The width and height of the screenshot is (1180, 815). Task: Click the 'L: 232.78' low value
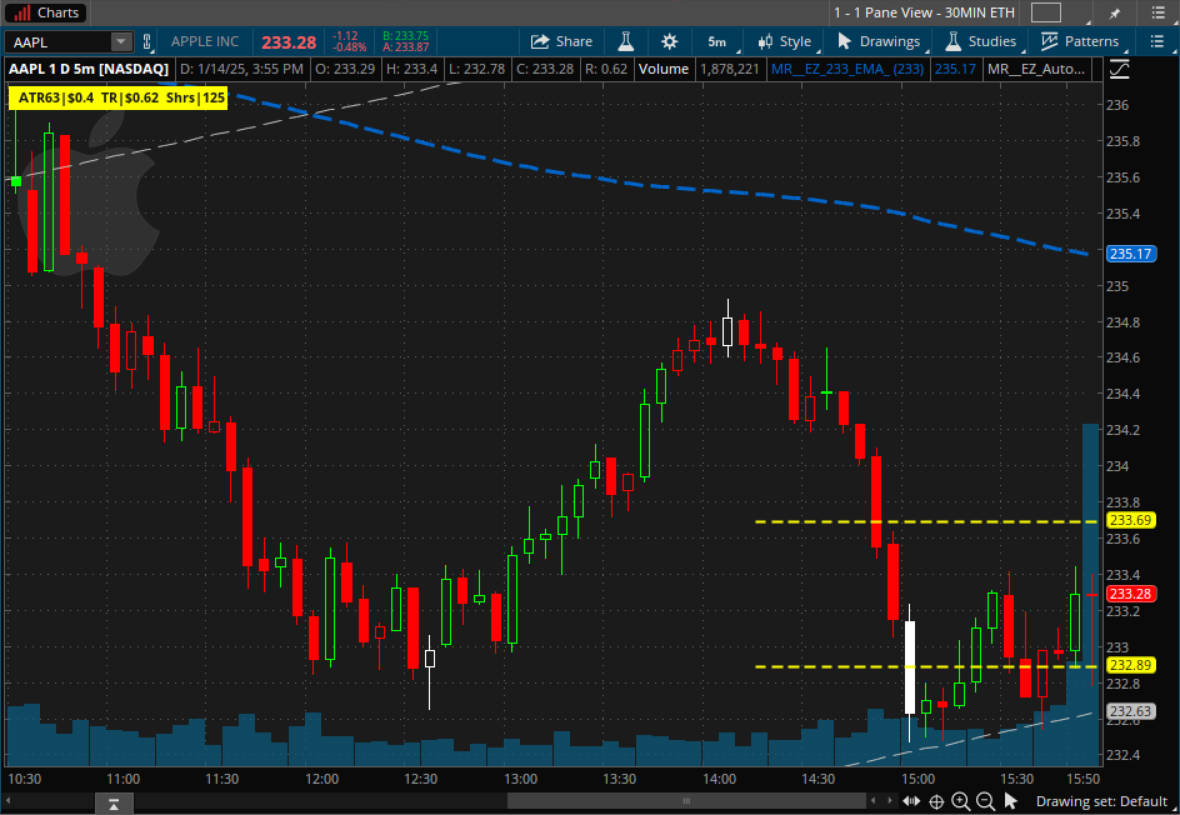[x=476, y=69]
